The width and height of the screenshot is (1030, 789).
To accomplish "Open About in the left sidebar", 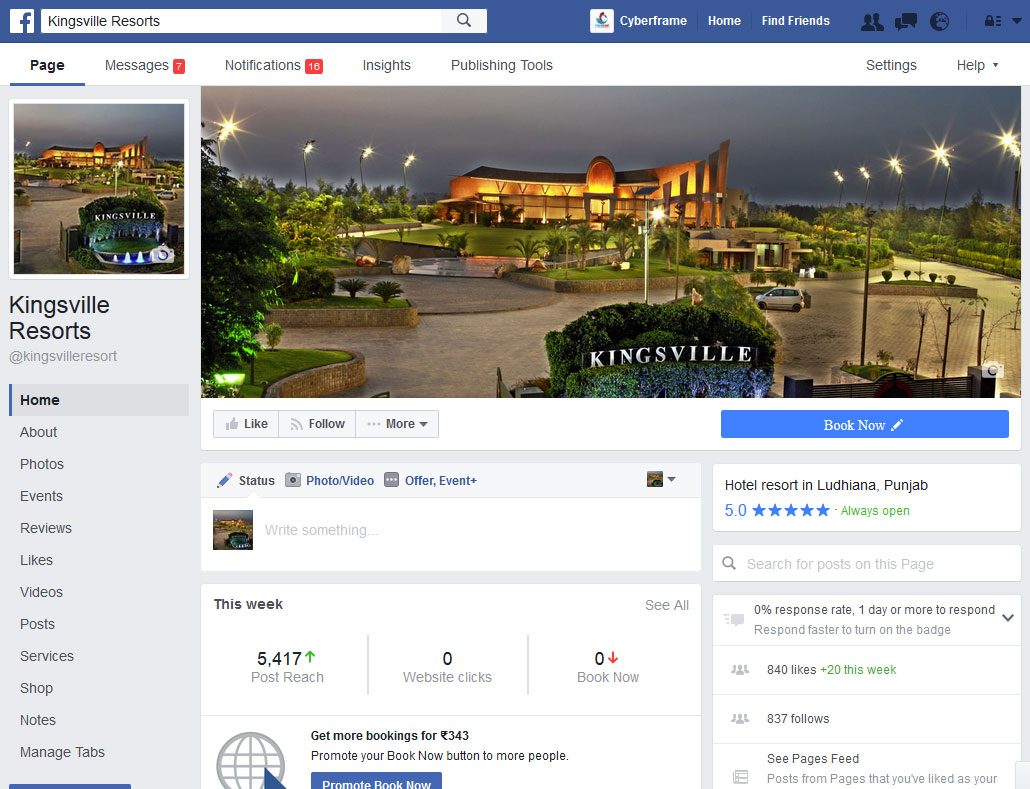I will point(38,432).
